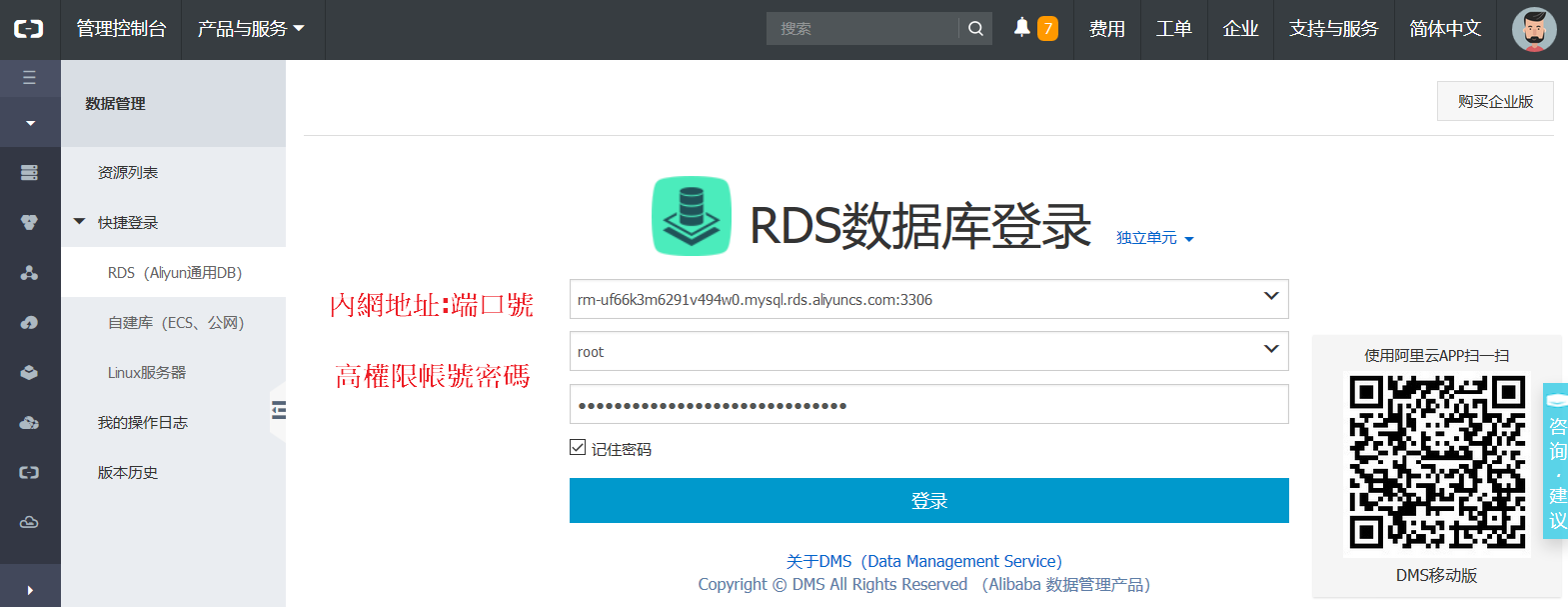The image size is (1568, 607).
Task: Click the database address field text
Action: (x=755, y=300)
